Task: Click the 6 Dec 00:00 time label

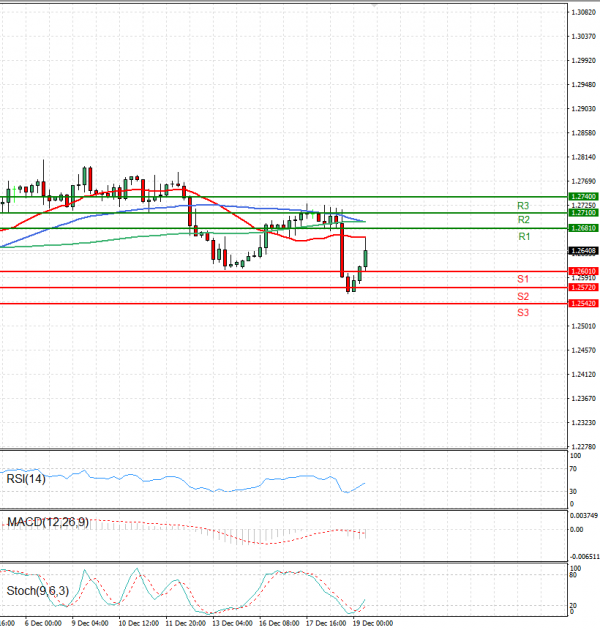Action: tap(43, 623)
